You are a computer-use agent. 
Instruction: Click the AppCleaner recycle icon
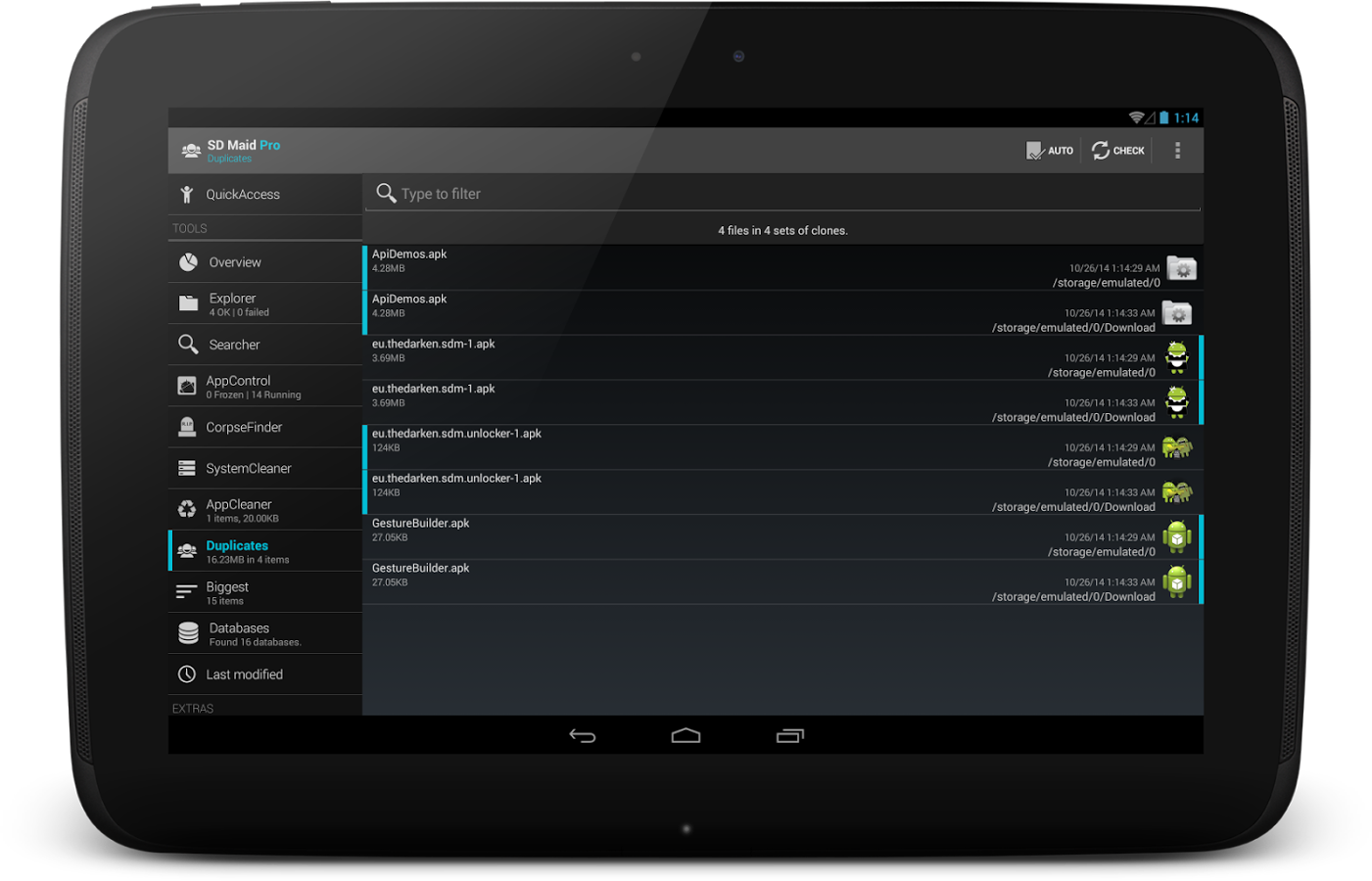click(187, 509)
